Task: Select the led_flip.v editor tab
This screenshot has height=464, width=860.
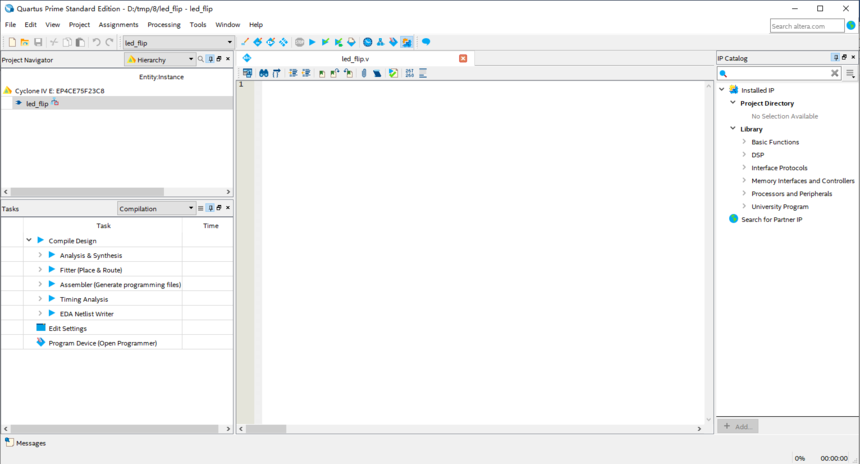Action: (x=355, y=59)
